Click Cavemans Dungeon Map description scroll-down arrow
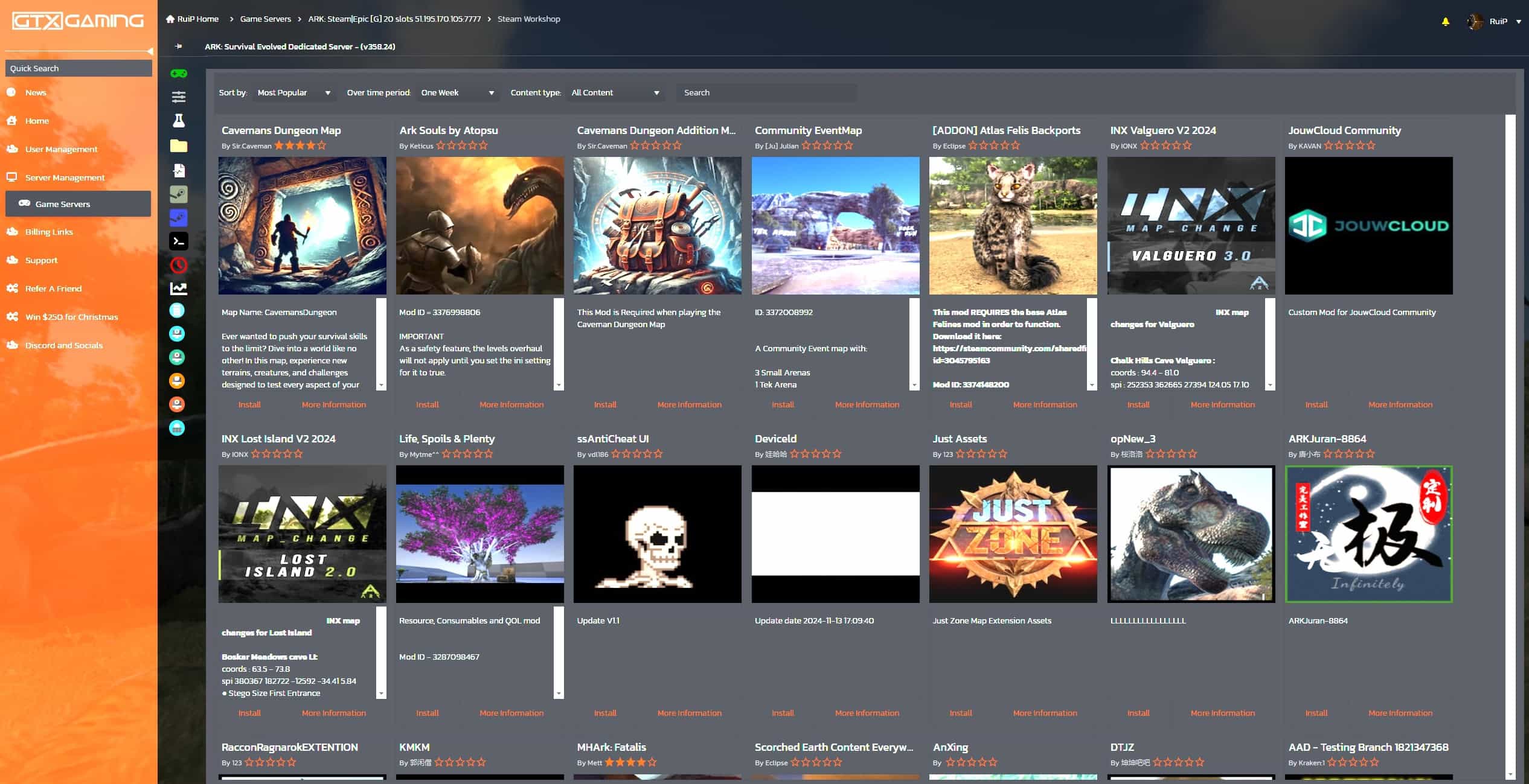The width and height of the screenshot is (1529, 784). pyautogui.click(x=381, y=385)
